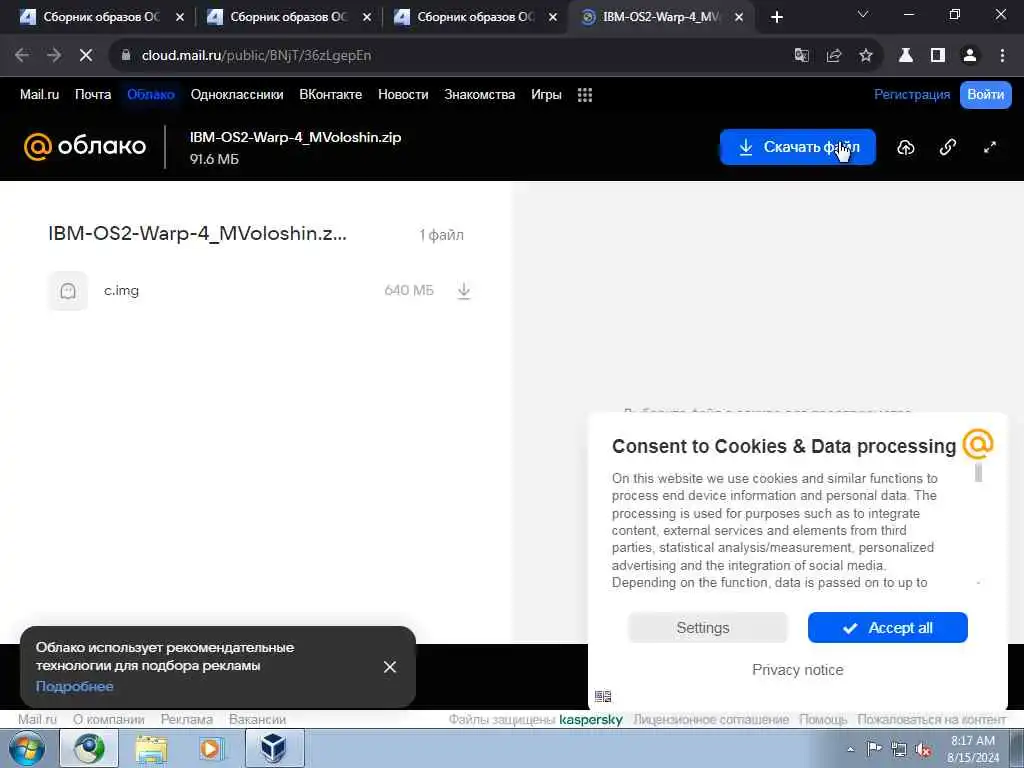
Task: Click the Скачать файл download button
Action: coord(797,147)
